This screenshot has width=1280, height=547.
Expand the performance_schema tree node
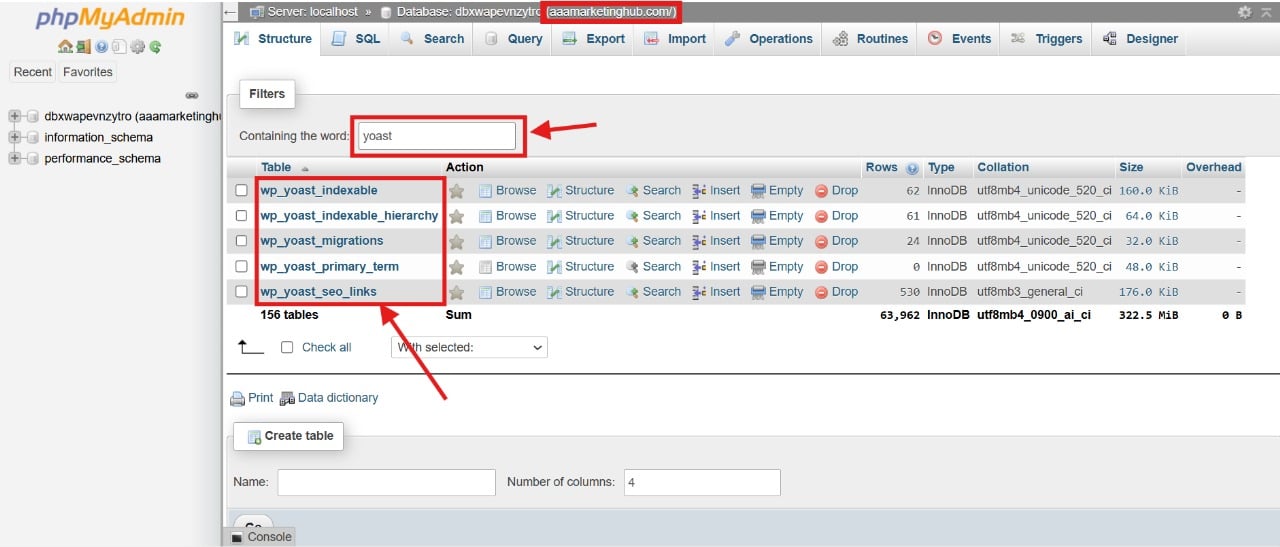click(x=15, y=159)
